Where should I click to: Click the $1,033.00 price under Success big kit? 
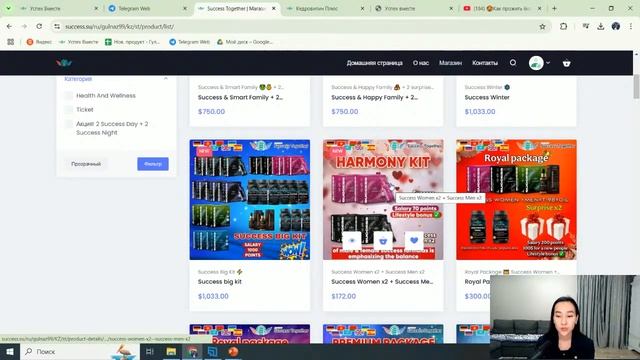(213, 296)
